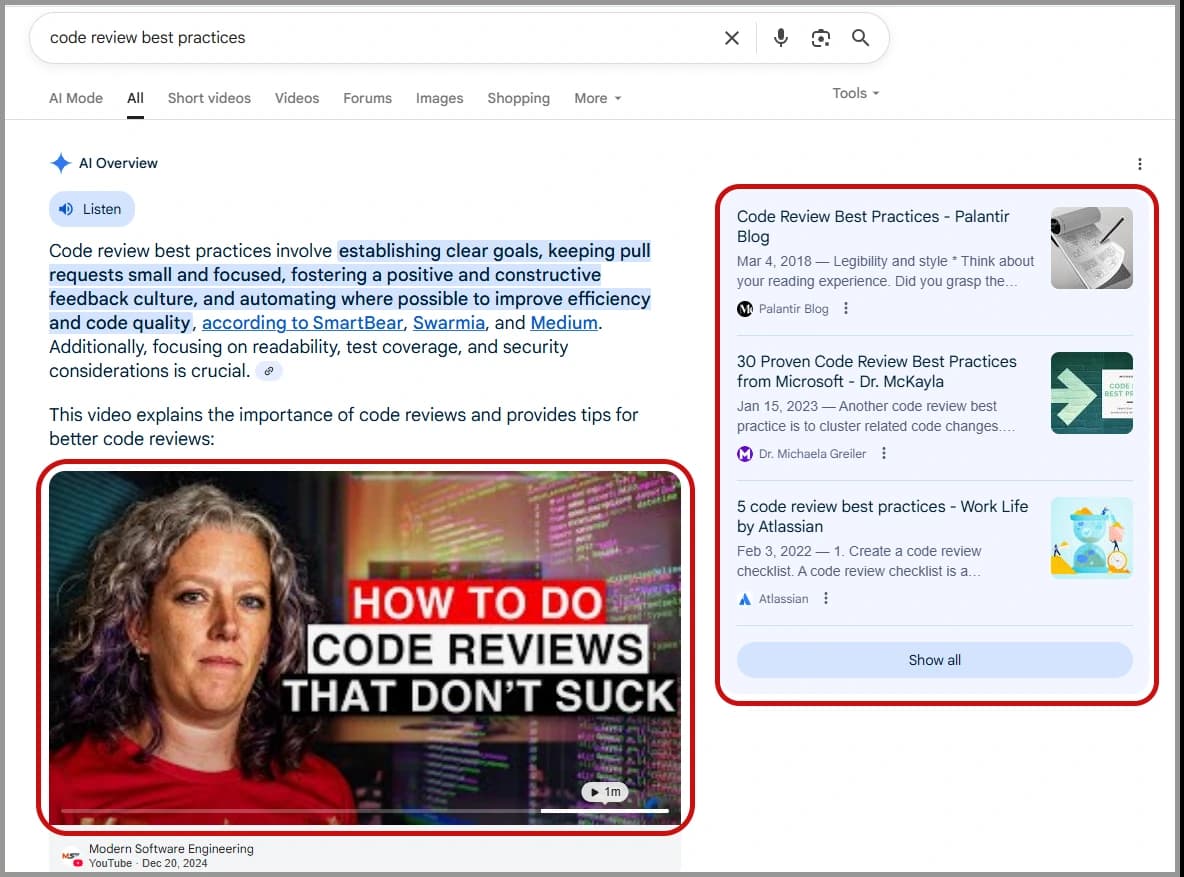Click the 'Atlassian' source name
1184x877 pixels.
pos(783,599)
